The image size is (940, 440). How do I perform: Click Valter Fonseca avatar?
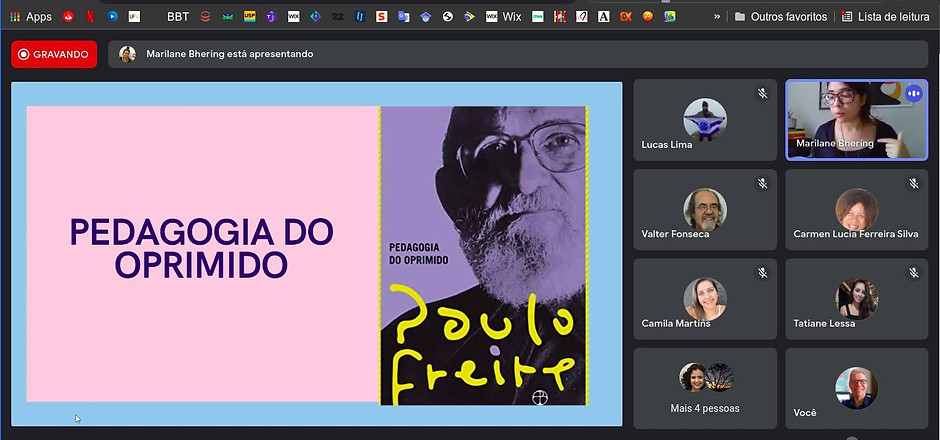pyautogui.click(x=705, y=209)
